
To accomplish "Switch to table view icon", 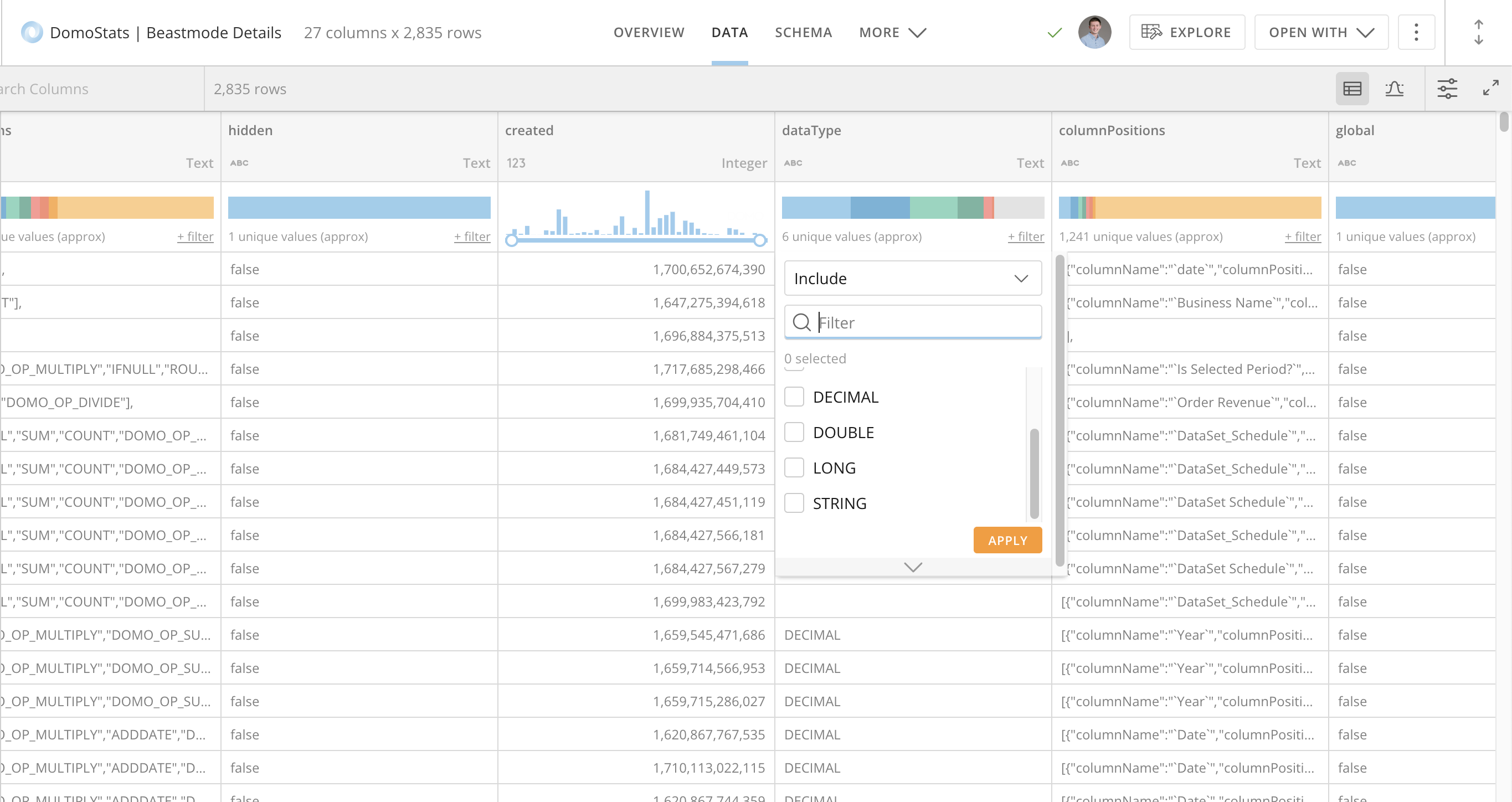I will click(x=1352, y=89).
